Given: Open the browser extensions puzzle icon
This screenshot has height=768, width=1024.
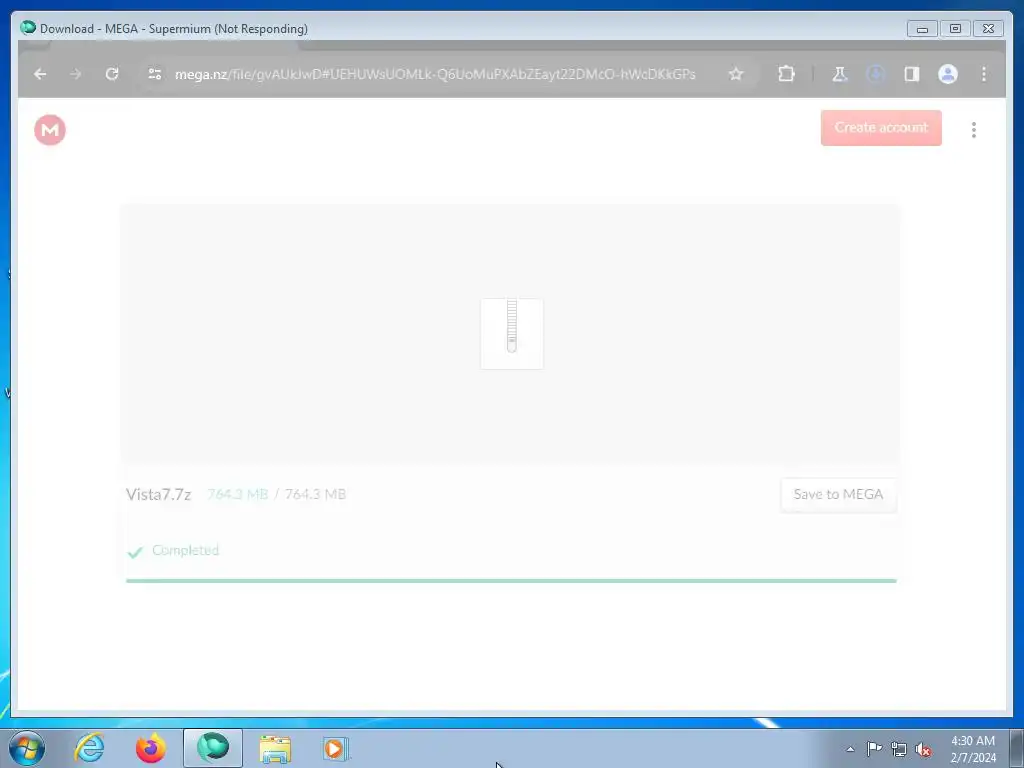Looking at the screenshot, I should 786,74.
